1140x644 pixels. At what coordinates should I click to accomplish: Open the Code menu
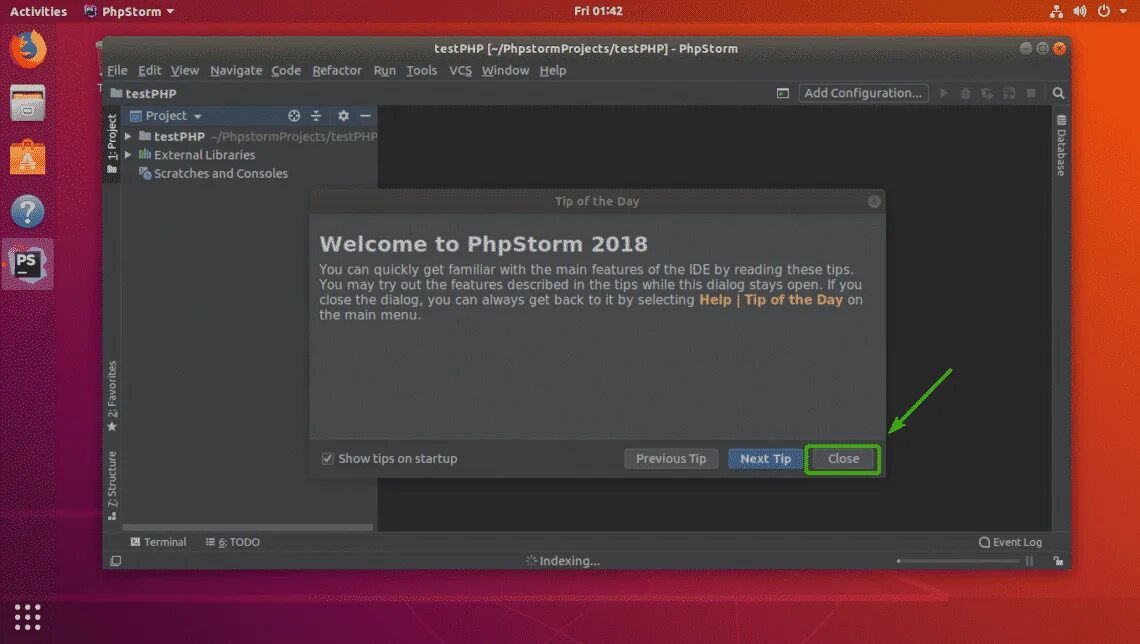(286, 71)
